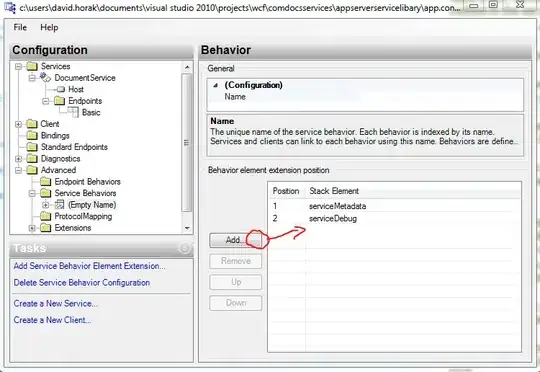
Task: Click the Down button
Action: (236, 303)
